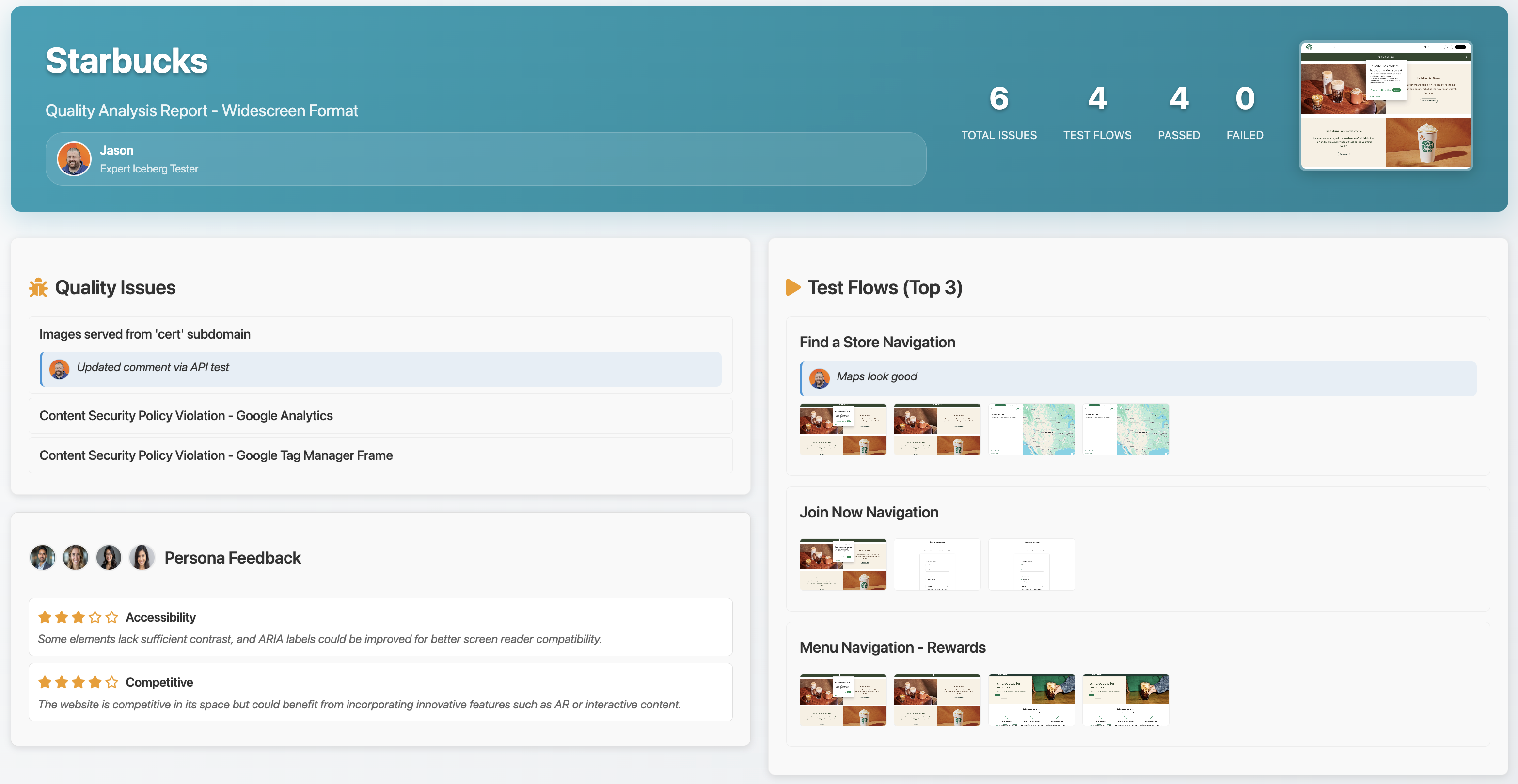Click the fourth persona avatar near Persona Feedback
The image size is (1518, 784).
click(142, 557)
